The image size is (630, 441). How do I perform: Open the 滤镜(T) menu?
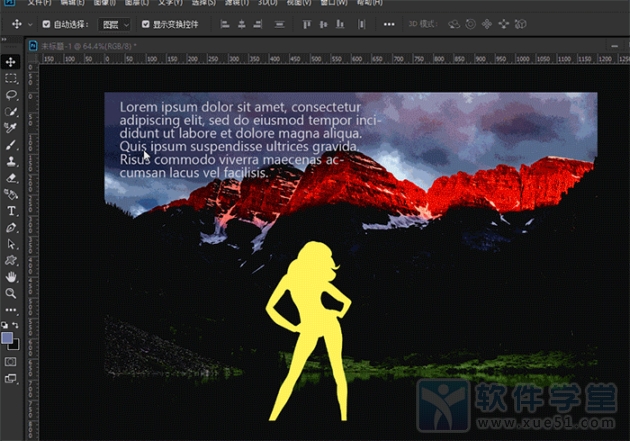tap(237, 2)
